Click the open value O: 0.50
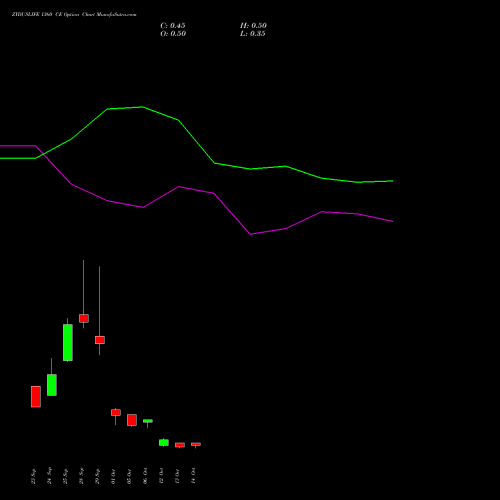Screen dimensions: 500x500 pos(173,34)
